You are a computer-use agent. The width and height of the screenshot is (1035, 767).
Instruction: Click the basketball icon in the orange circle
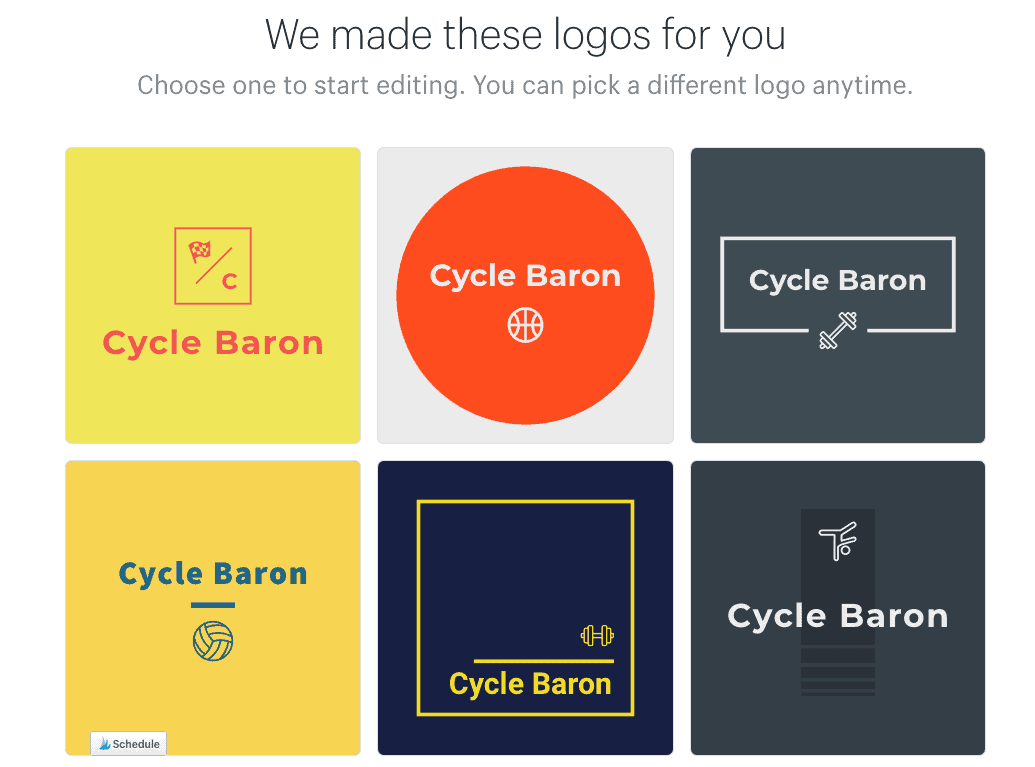pyautogui.click(x=525, y=325)
